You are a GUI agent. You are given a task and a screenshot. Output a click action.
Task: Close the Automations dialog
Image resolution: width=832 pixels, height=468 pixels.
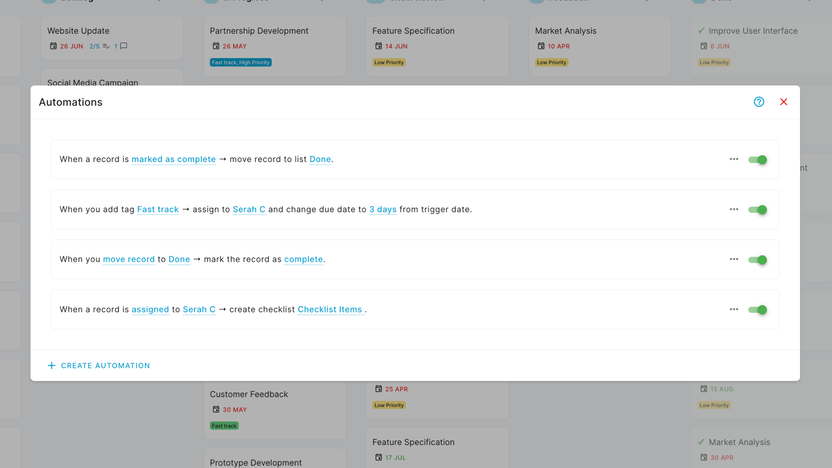pos(783,102)
